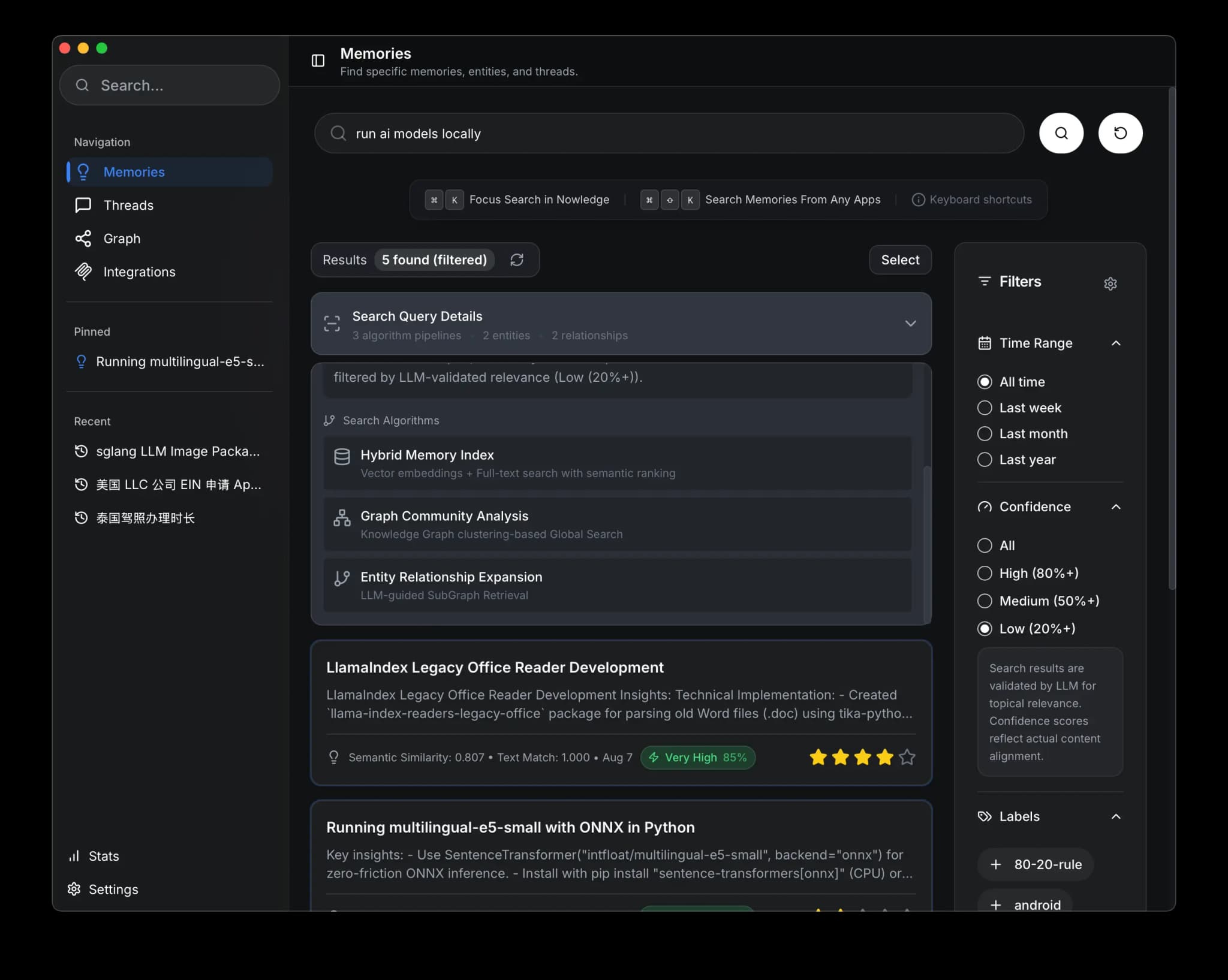Open Stats in the sidebar

pyautogui.click(x=103, y=856)
